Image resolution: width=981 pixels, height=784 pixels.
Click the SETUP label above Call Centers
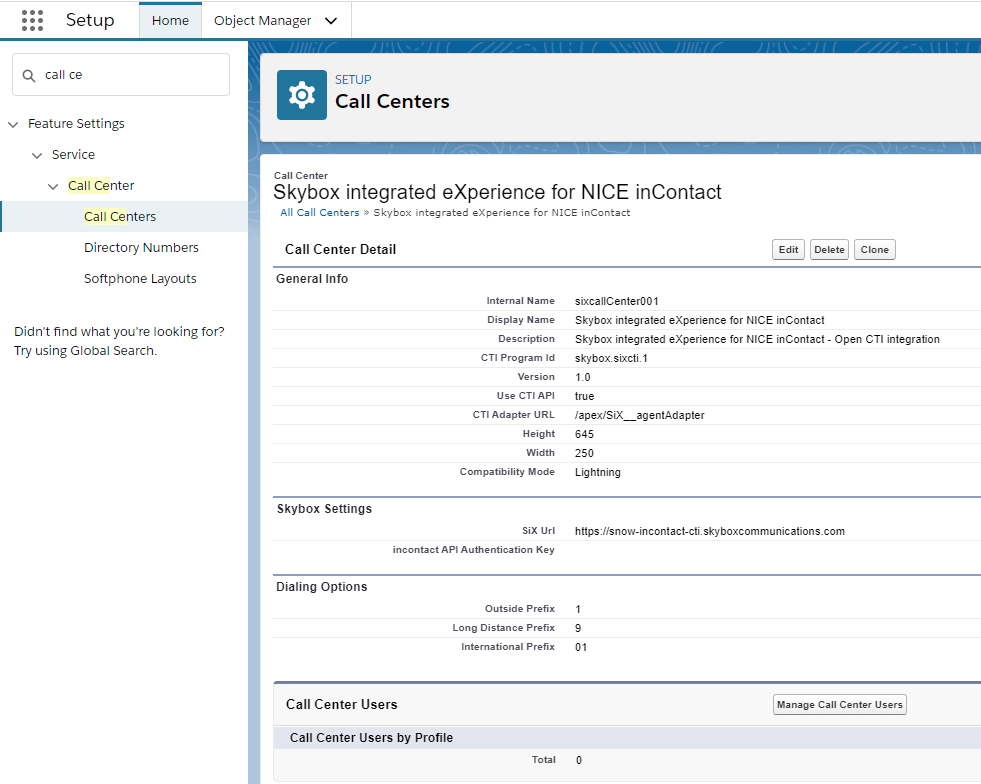pyautogui.click(x=353, y=80)
